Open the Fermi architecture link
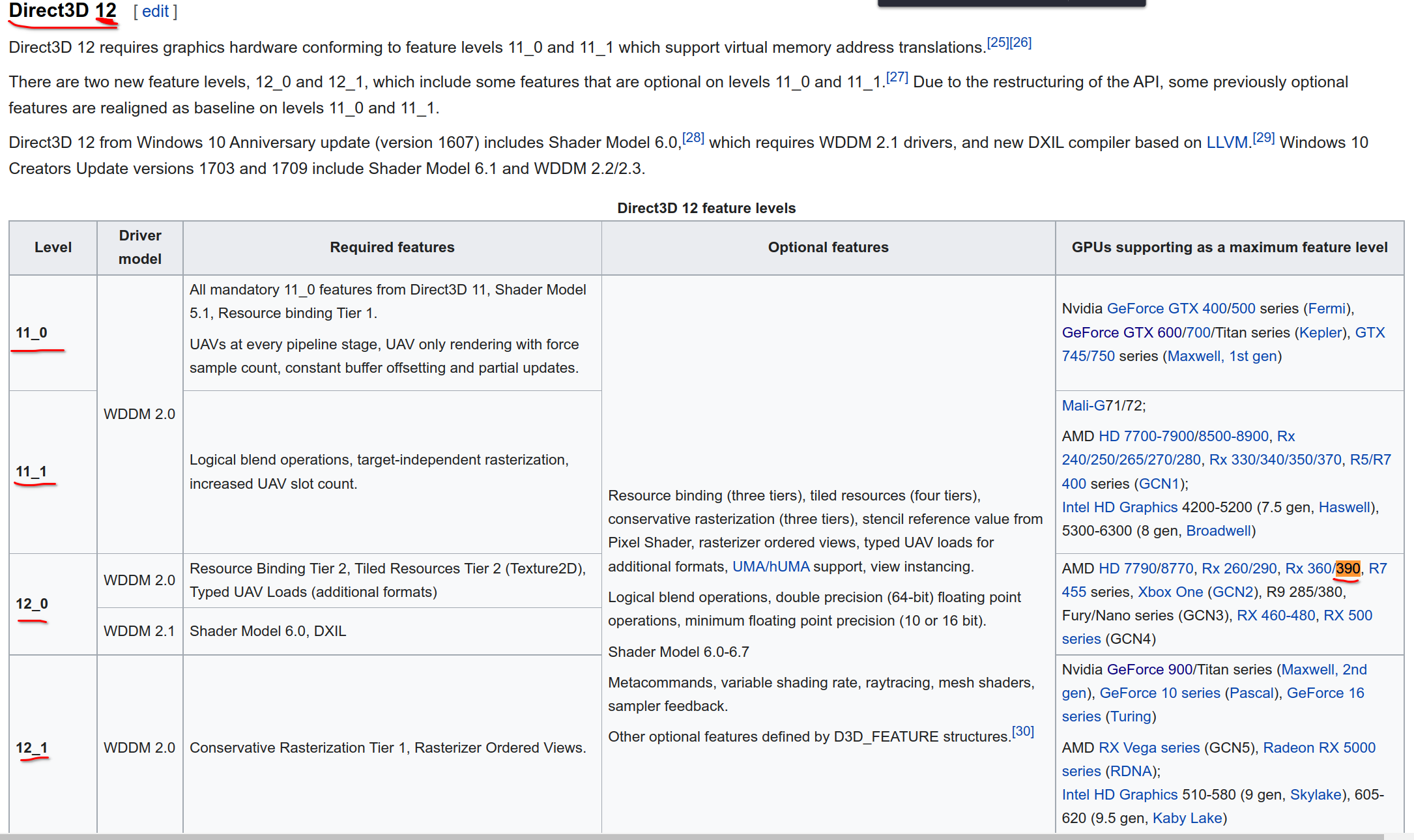The width and height of the screenshot is (1414, 840). pos(1327,308)
